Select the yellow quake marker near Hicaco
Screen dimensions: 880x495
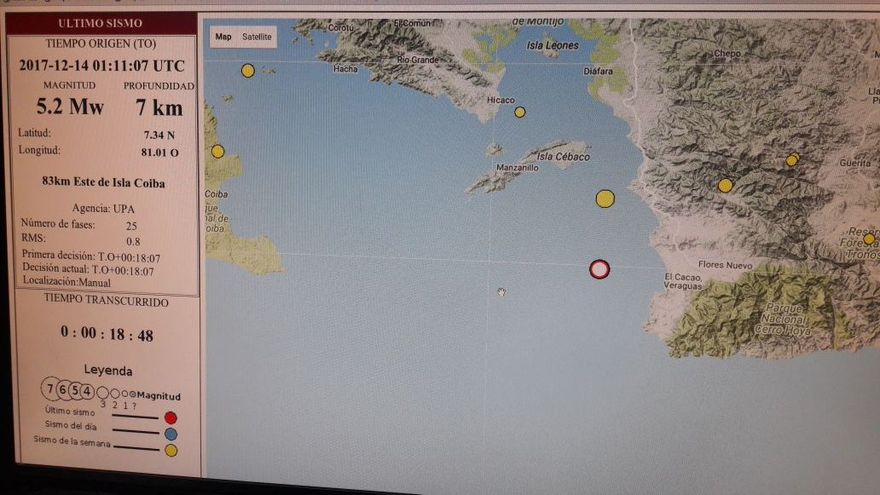pos(520,112)
